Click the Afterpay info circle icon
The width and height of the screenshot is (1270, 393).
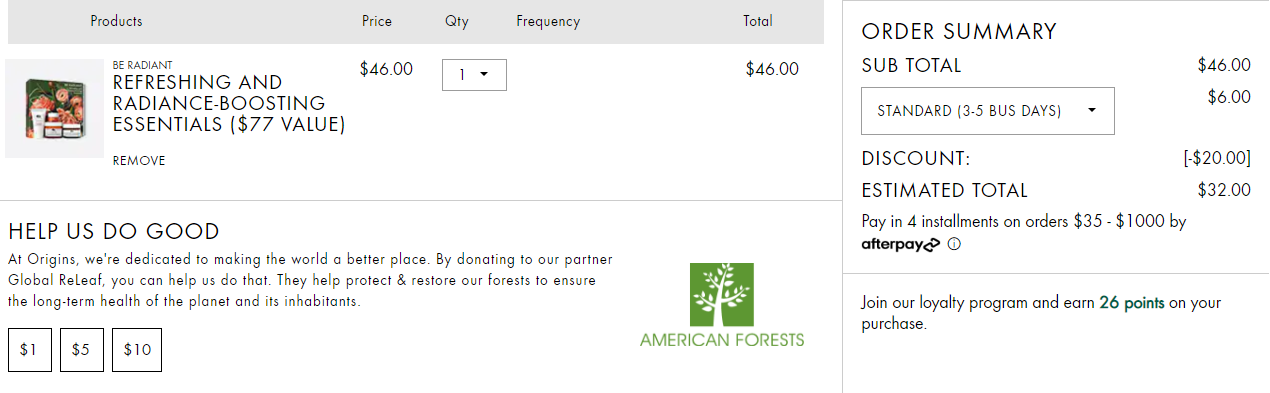[x=954, y=244]
